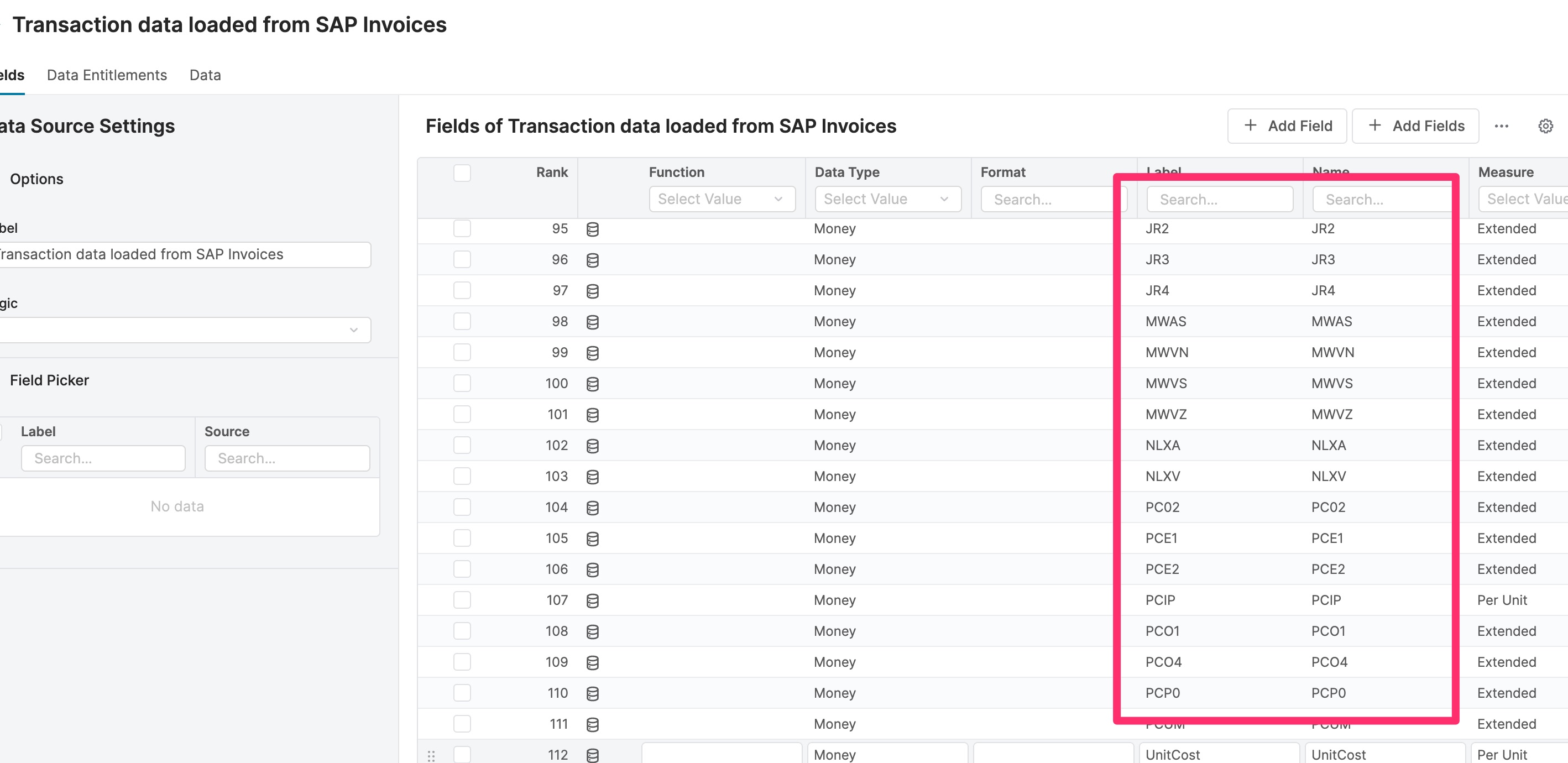Open the table settings gear icon
This screenshot has height=763, width=1568.
pos(1545,126)
